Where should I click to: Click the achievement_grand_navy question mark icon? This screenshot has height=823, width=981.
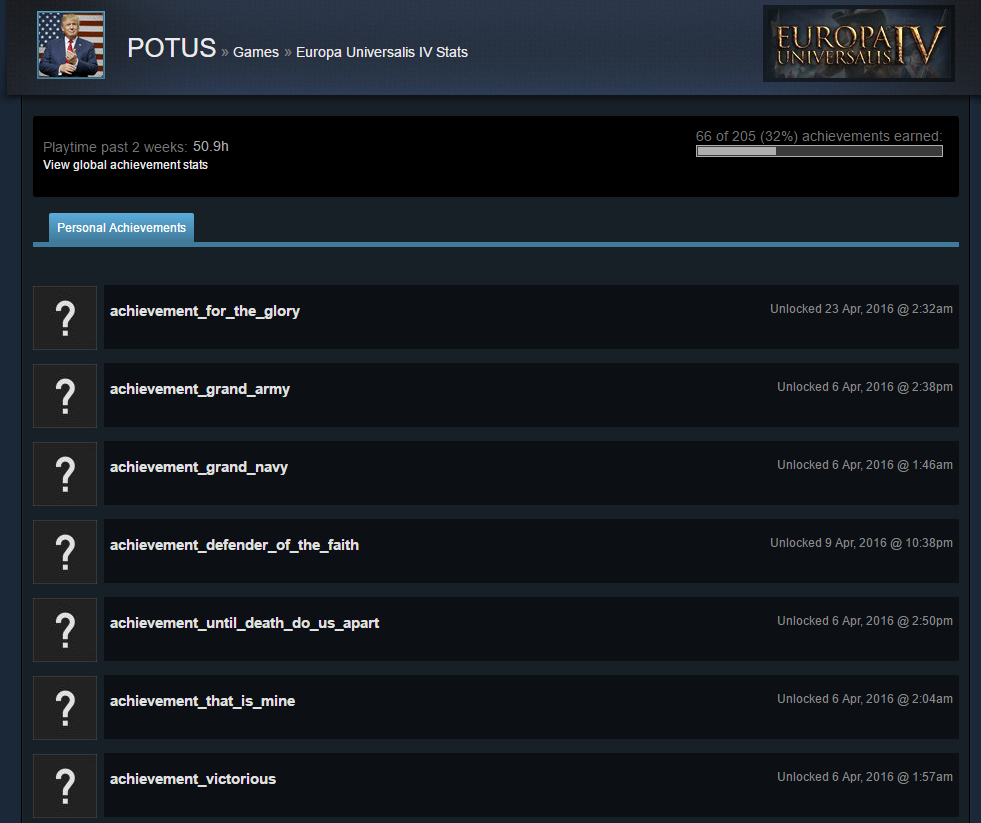coord(65,474)
